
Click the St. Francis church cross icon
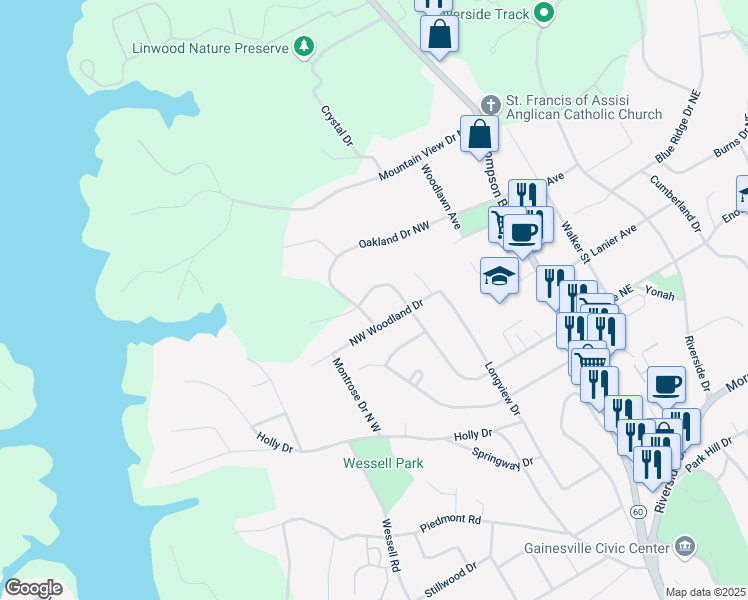point(490,105)
